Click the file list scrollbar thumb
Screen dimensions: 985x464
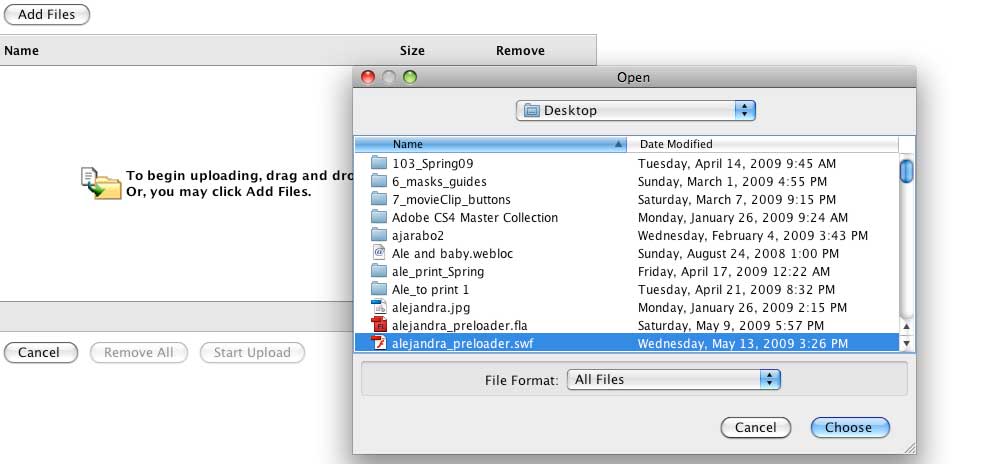click(x=906, y=171)
